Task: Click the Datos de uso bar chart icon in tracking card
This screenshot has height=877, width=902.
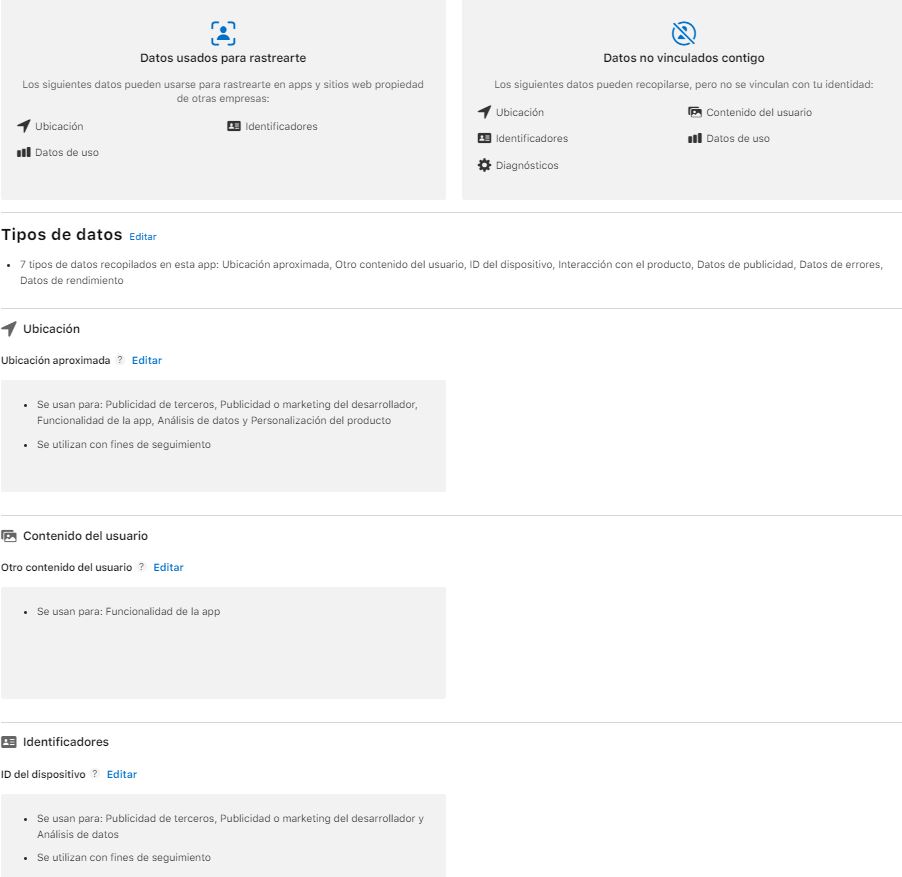Action: [x=24, y=153]
